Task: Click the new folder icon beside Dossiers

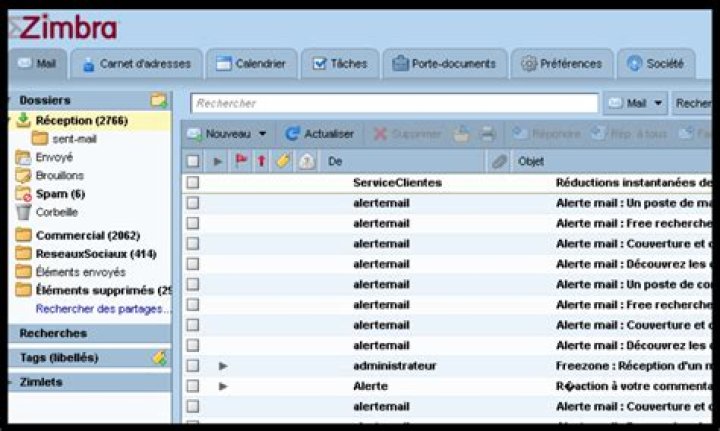Action: 159,100
